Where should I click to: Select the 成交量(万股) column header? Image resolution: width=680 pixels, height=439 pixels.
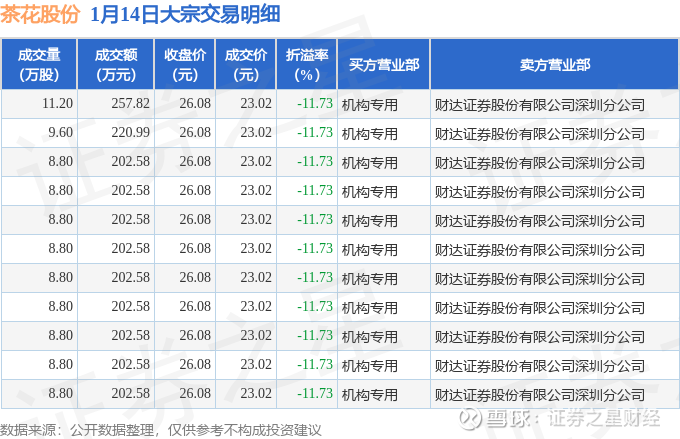pos(39,64)
